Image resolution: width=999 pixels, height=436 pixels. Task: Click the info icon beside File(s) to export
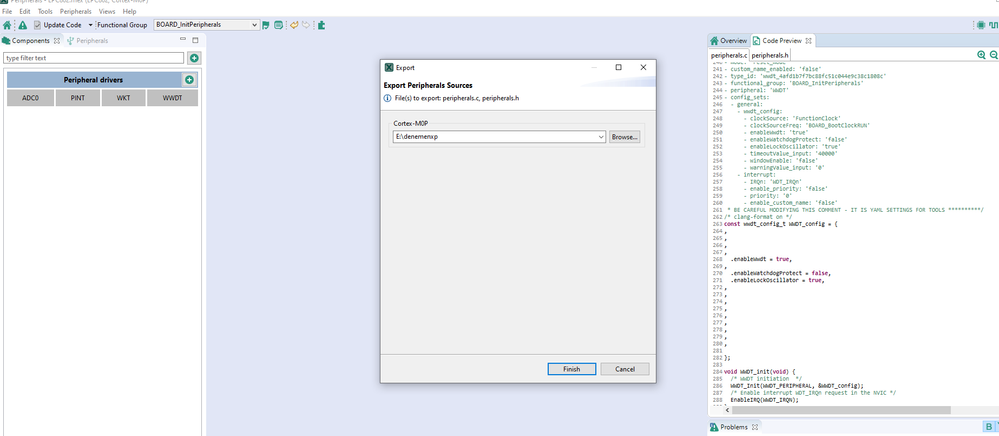point(387,98)
